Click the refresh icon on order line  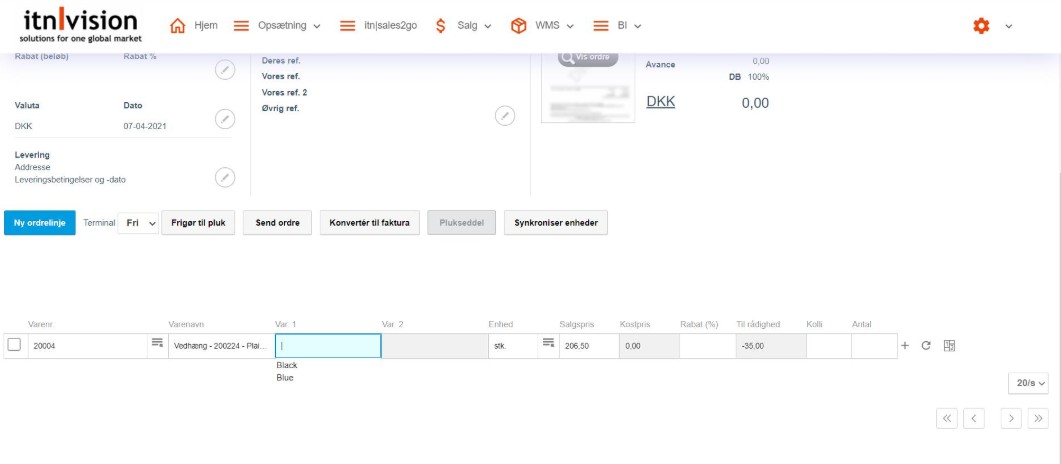coord(926,346)
